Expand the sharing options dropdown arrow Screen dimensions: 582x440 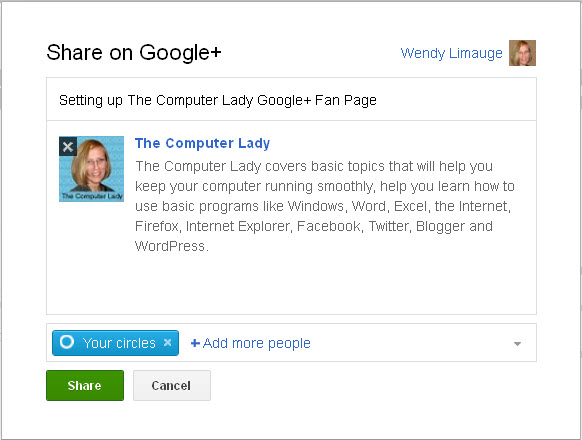click(x=517, y=344)
